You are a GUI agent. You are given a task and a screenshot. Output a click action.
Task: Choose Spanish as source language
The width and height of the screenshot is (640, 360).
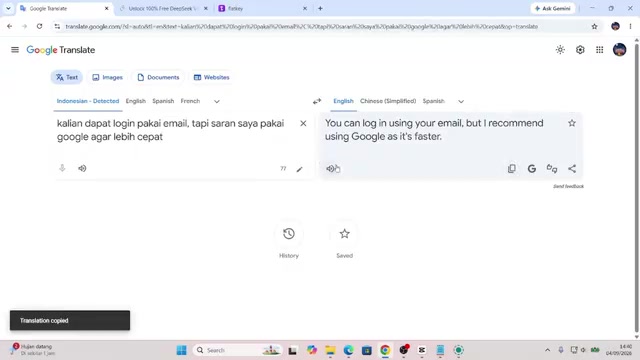(x=163, y=101)
